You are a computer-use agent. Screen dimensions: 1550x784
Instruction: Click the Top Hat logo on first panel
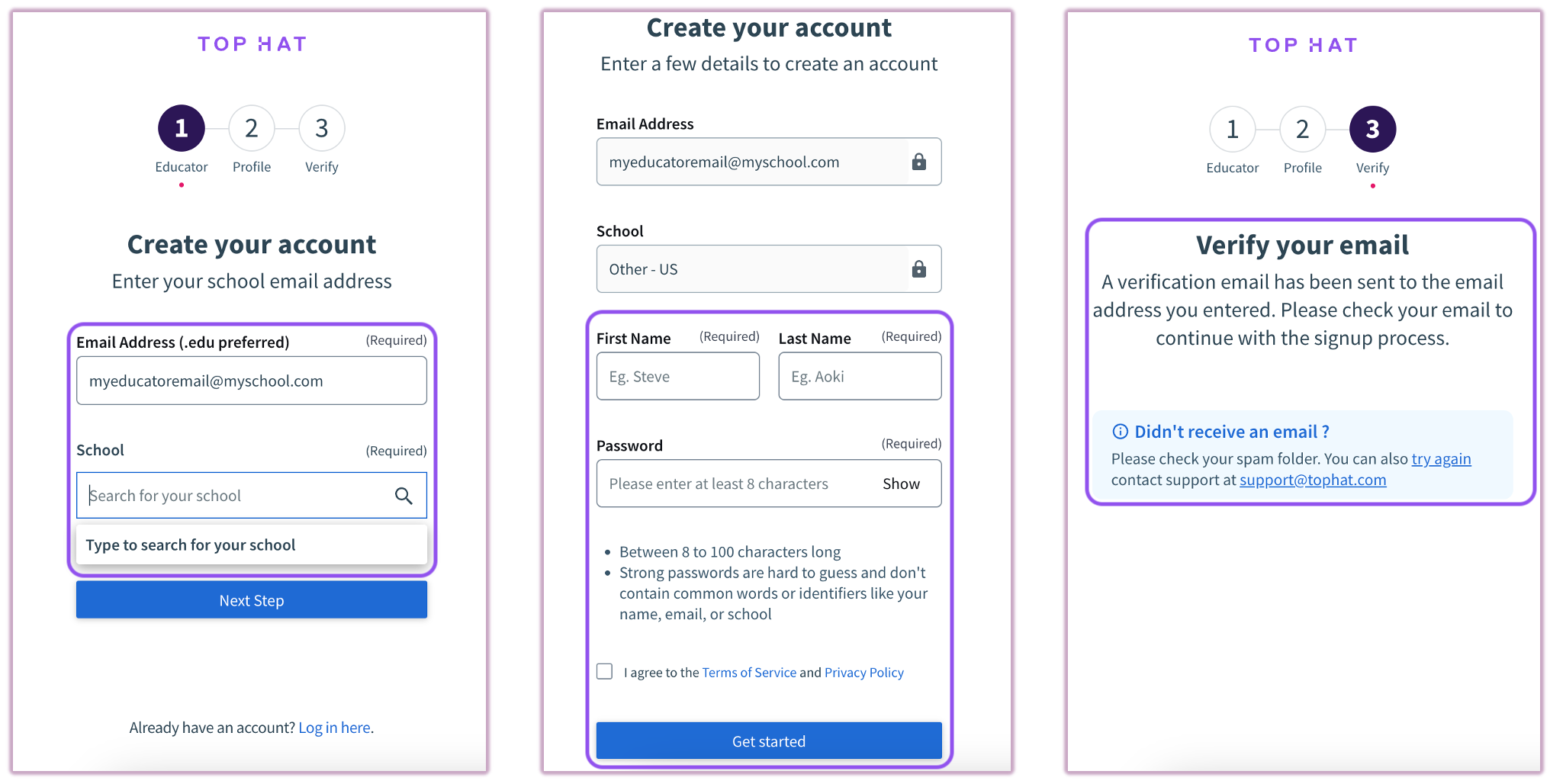click(252, 43)
